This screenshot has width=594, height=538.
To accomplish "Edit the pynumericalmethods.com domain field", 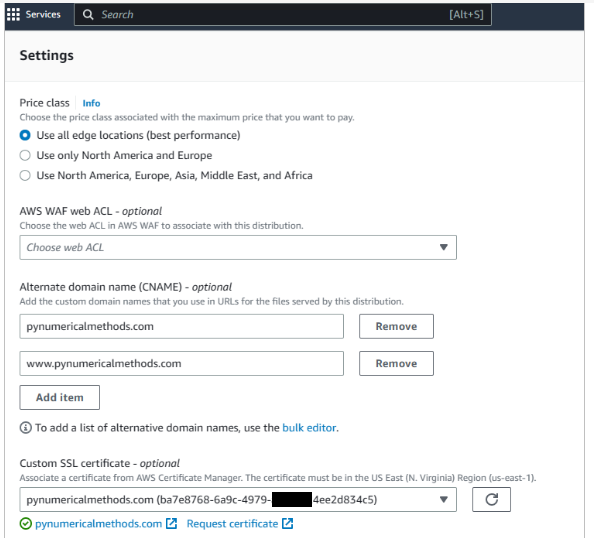I will pyautogui.click(x=181, y=326).
